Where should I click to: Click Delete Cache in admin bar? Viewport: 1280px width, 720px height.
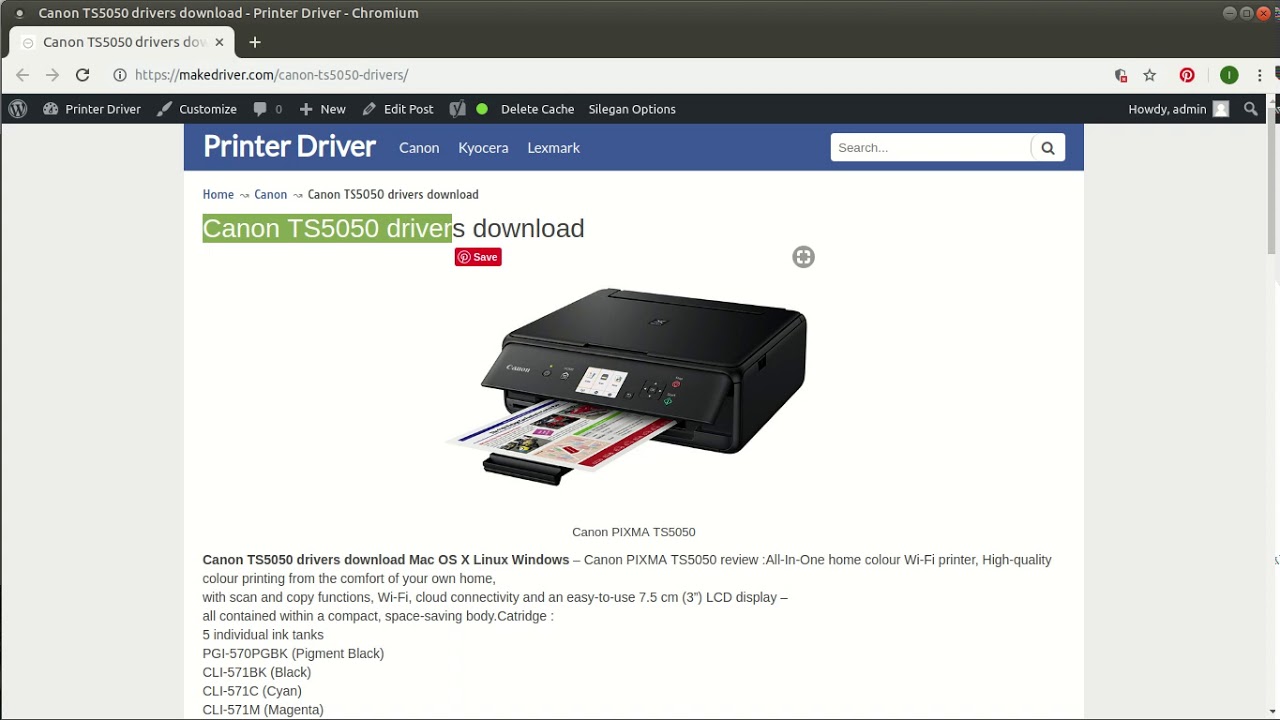coord(538,109)
